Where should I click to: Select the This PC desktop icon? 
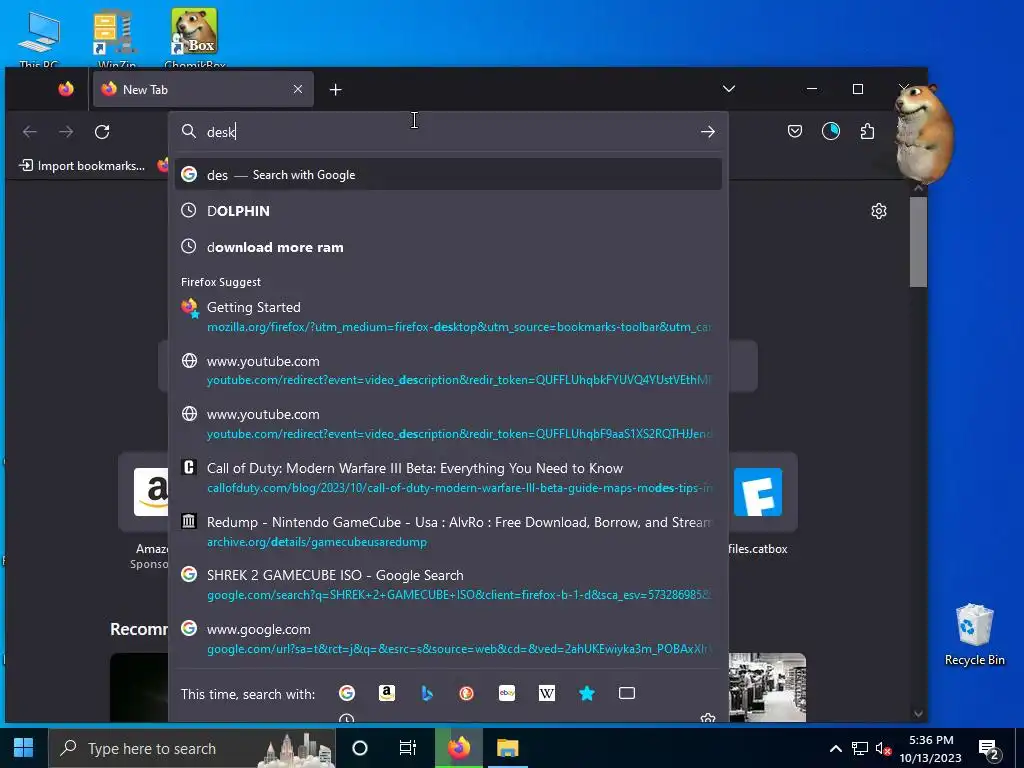[39, 38]
